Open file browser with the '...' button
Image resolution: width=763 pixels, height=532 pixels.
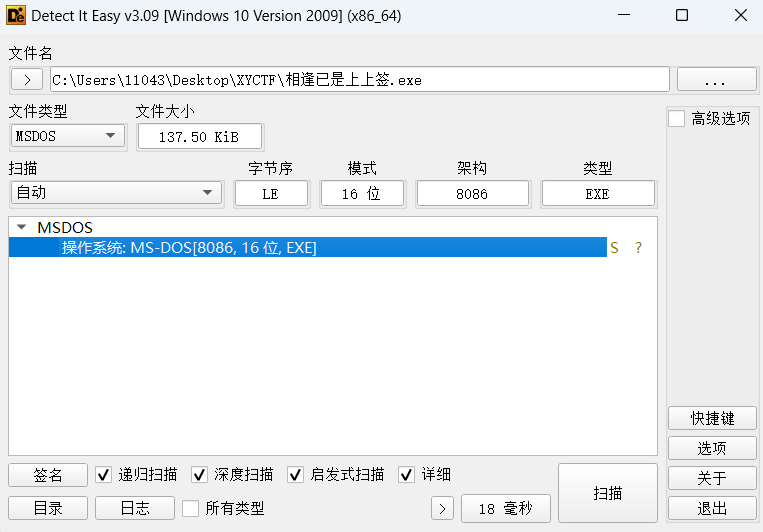(716, 79)
